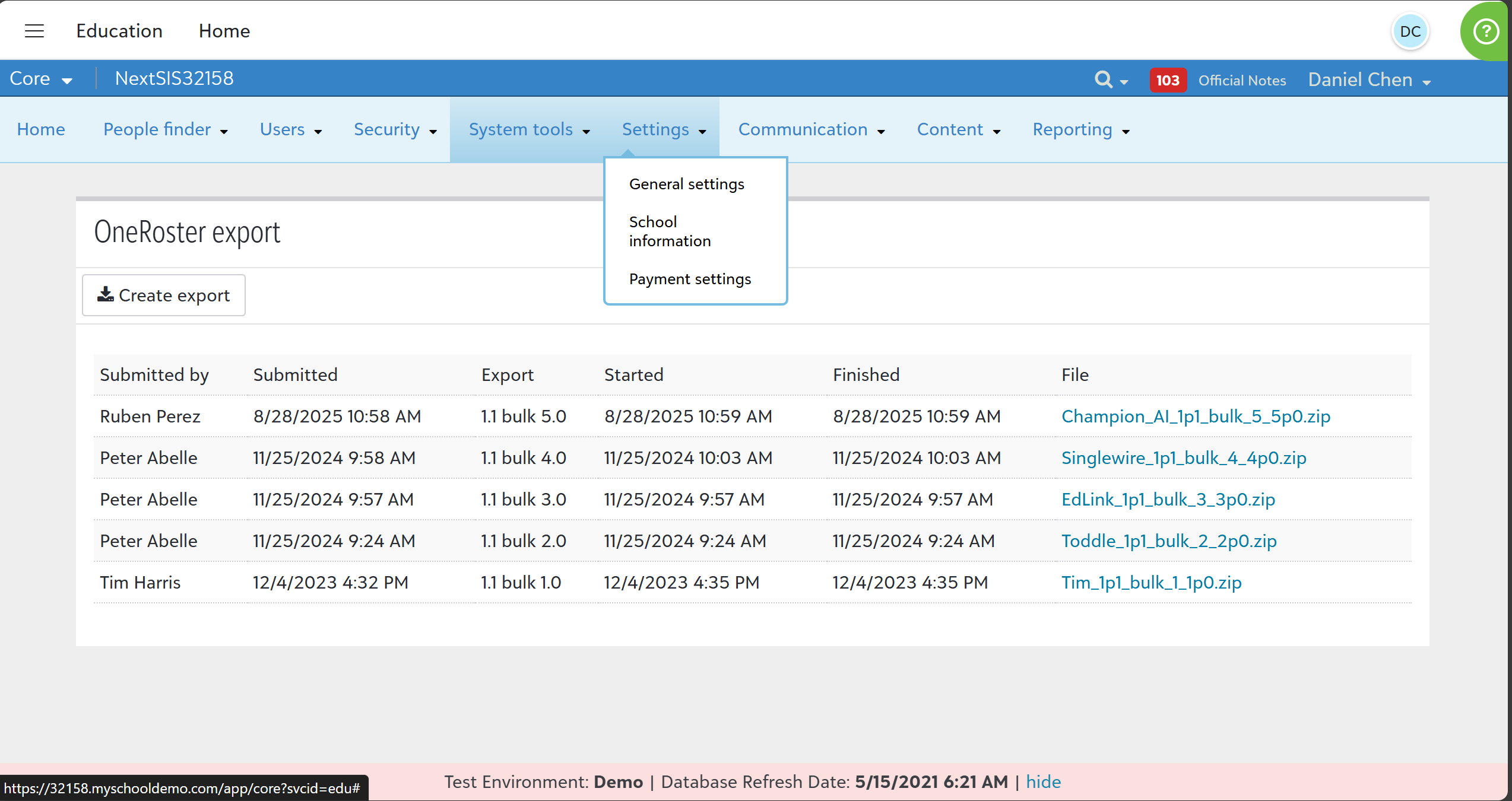Click the DC user avatar
The height and width of the screenshot is (801, 1512).
coord(1410,31)
